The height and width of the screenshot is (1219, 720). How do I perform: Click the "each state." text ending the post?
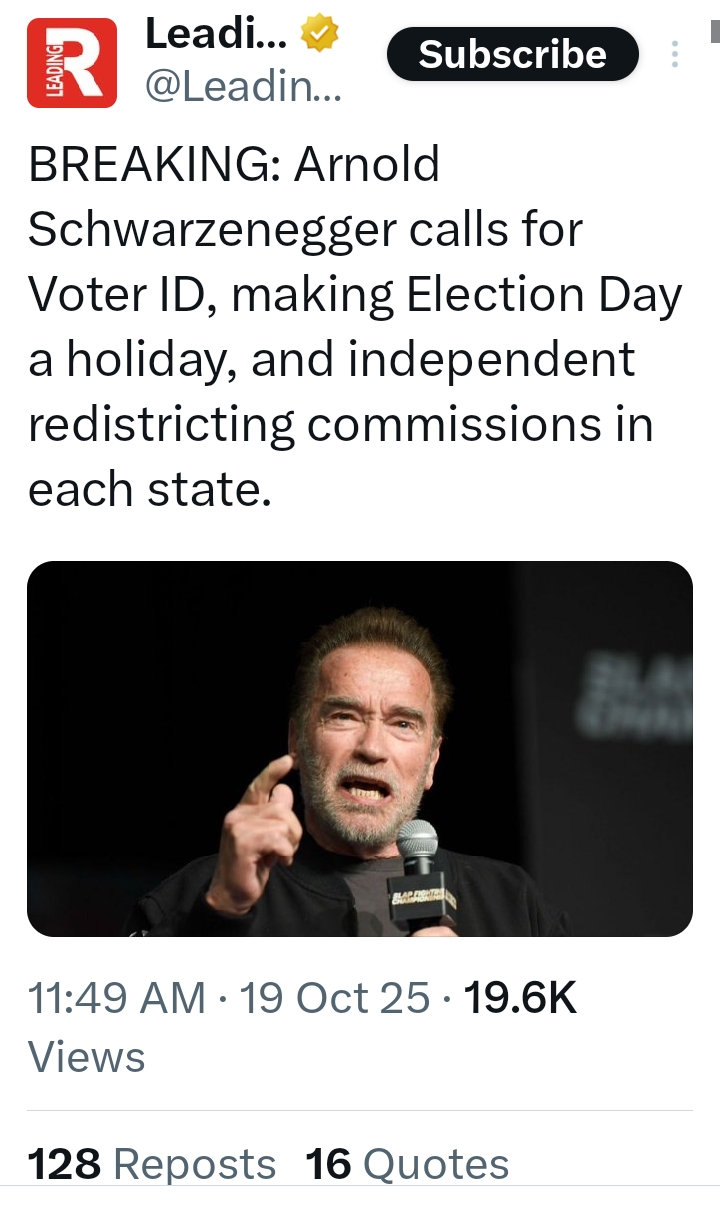(150, 490)
